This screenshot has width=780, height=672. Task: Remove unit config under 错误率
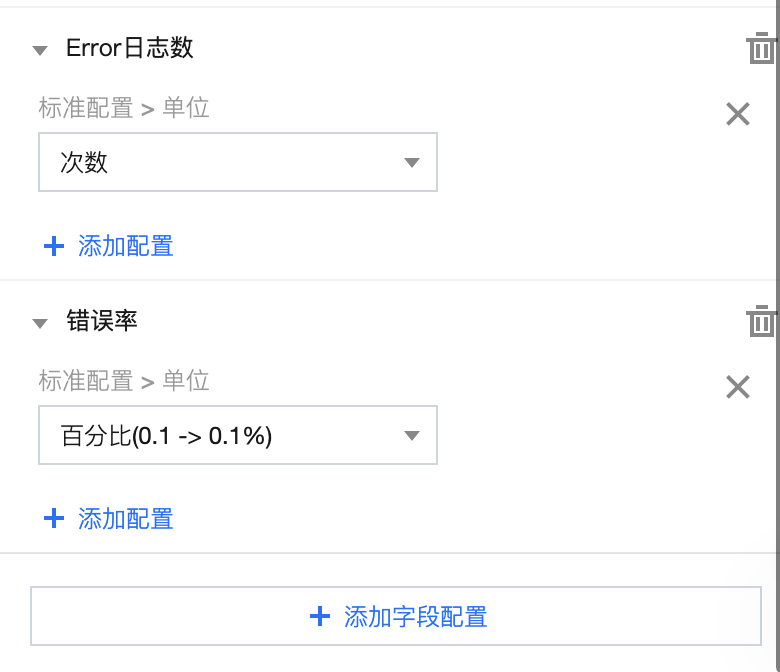point(738,387)
